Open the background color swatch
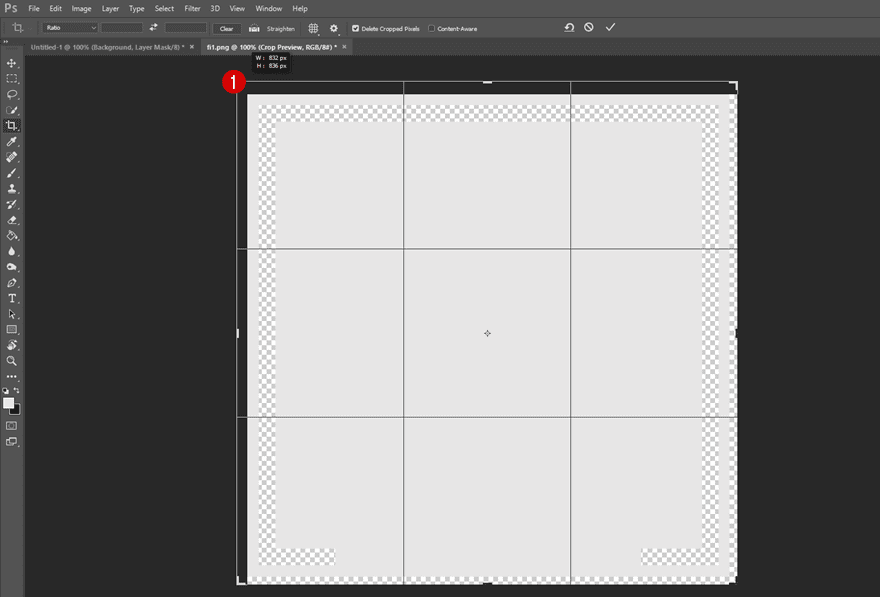Viewport: 880px width, 597px height. (17, 411)
